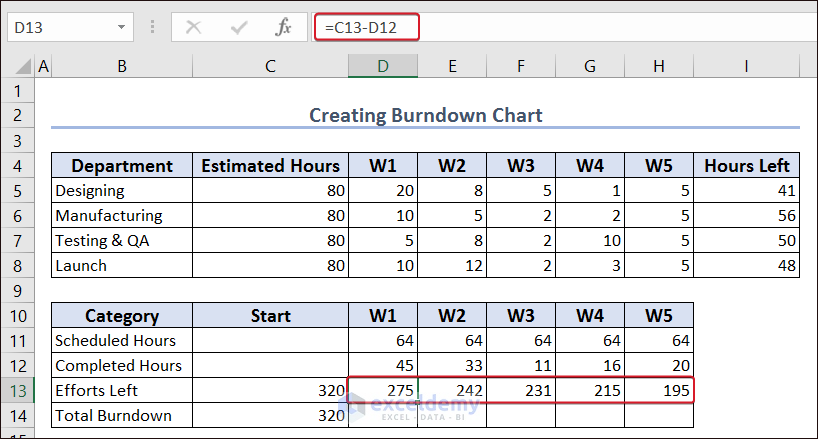Select column I header
The height and width of the screenshot is (439, 818).
click(746, 66)
